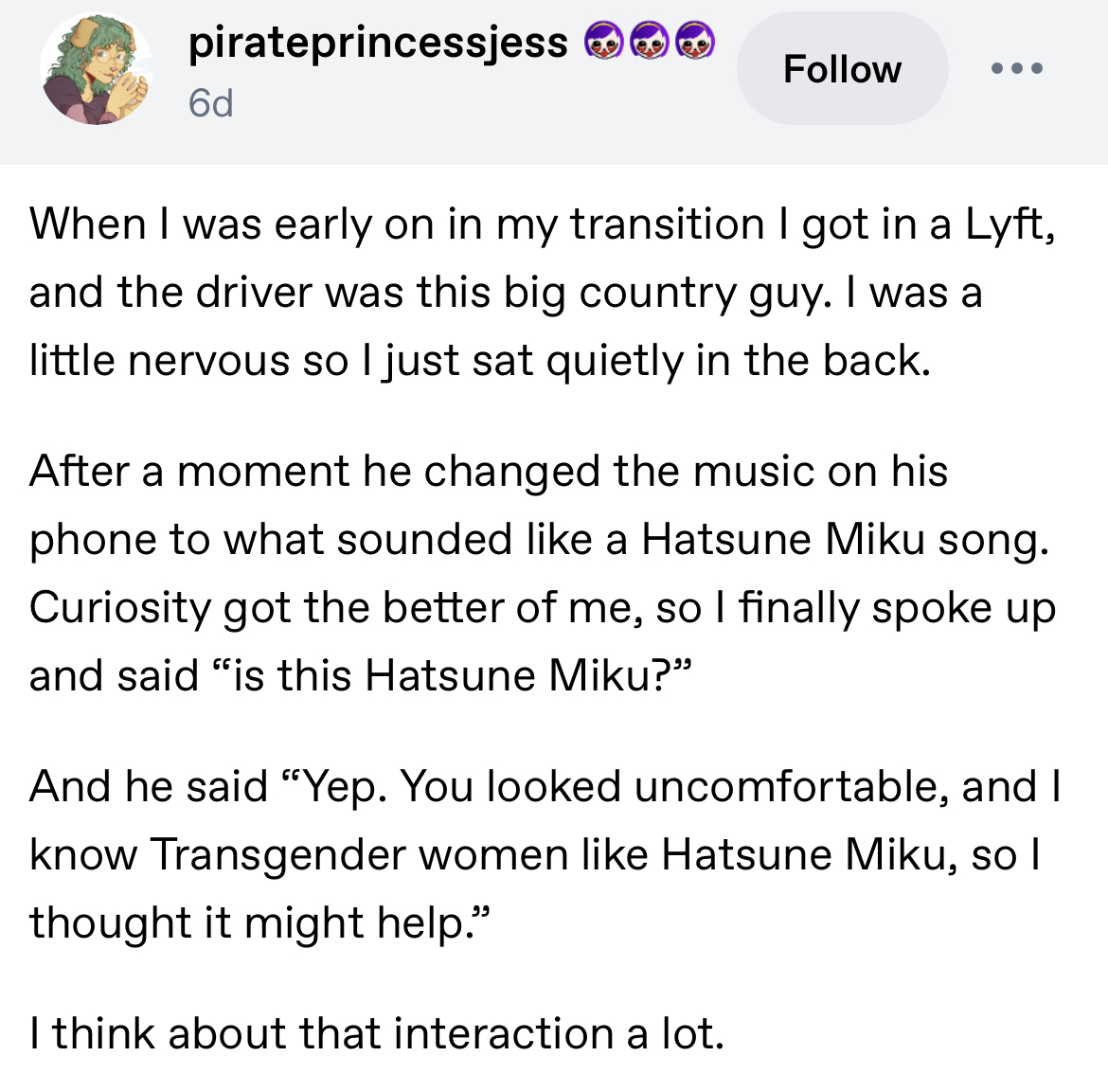
Task: Open the pirateprincessjess blog username link
Action: [x=378, y=43]
